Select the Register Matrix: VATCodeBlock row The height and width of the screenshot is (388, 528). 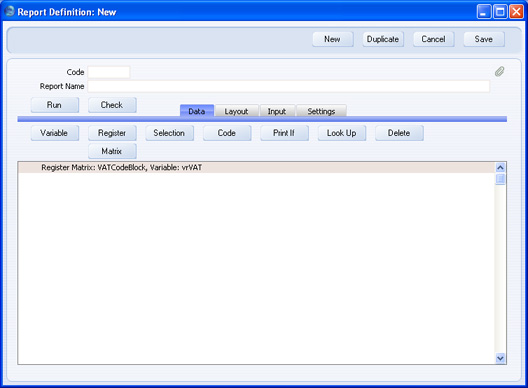(x=256, y=167)
